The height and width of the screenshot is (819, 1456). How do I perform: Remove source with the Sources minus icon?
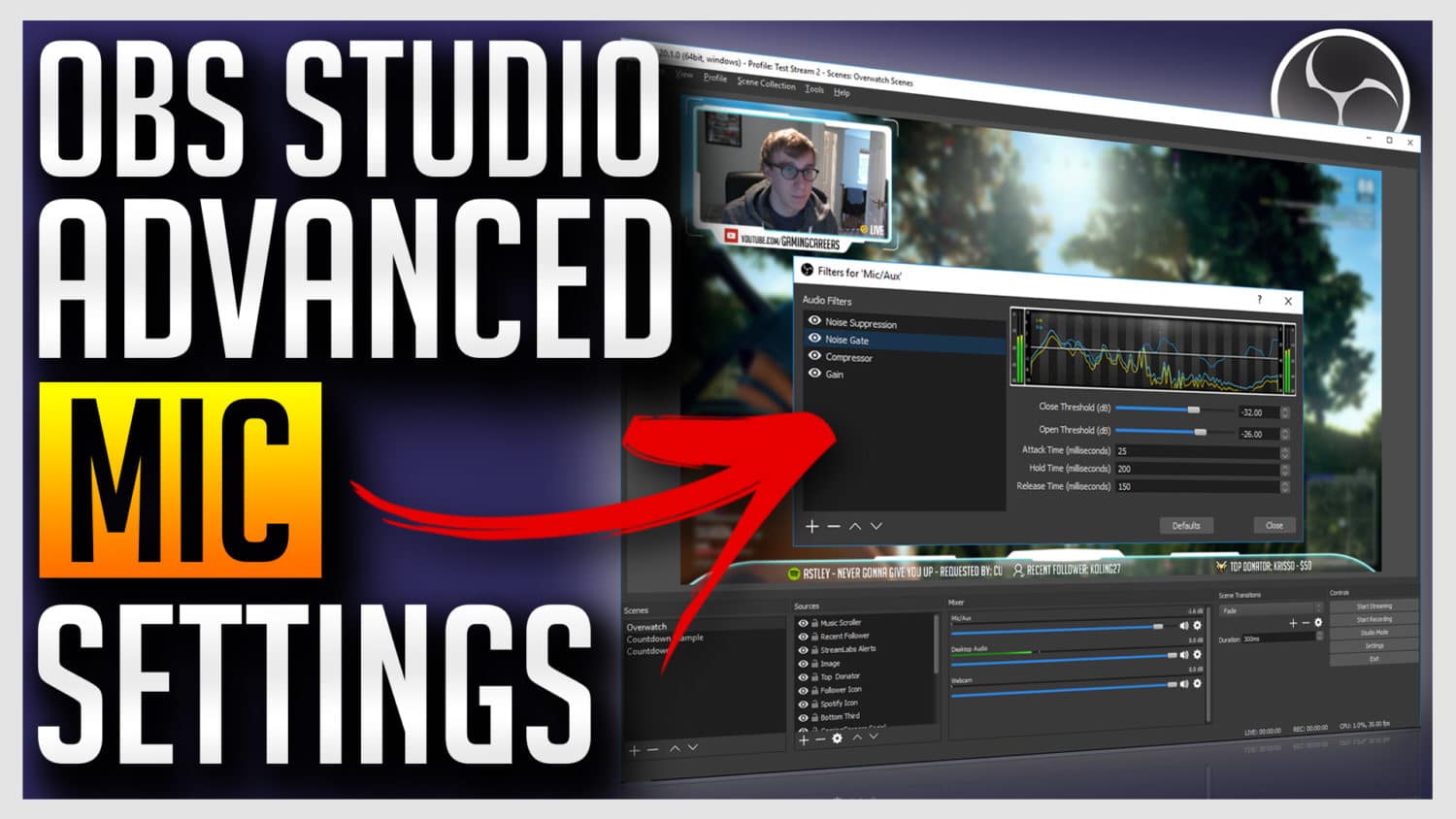point(820,739)
